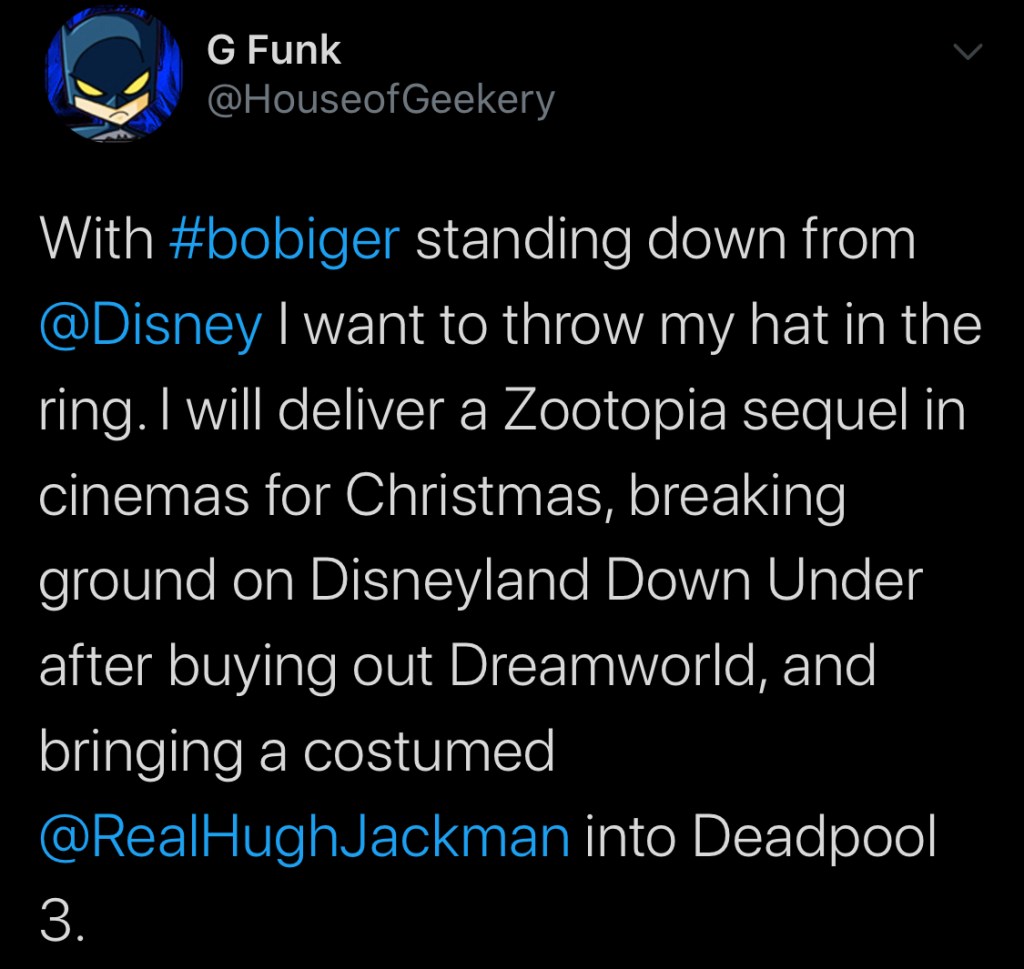Click the phrase 'standing down from'
The width and height of the screenshot is (1024, 969).
click(x=665, y=242)
